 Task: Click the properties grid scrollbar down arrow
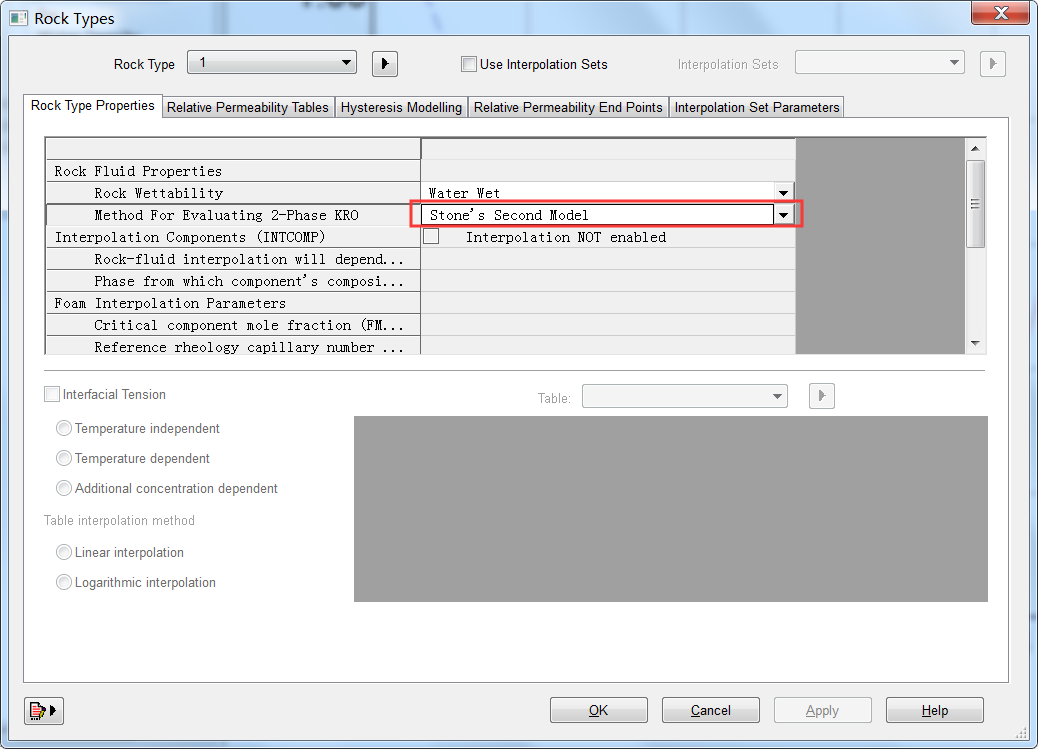click(976, 344)
